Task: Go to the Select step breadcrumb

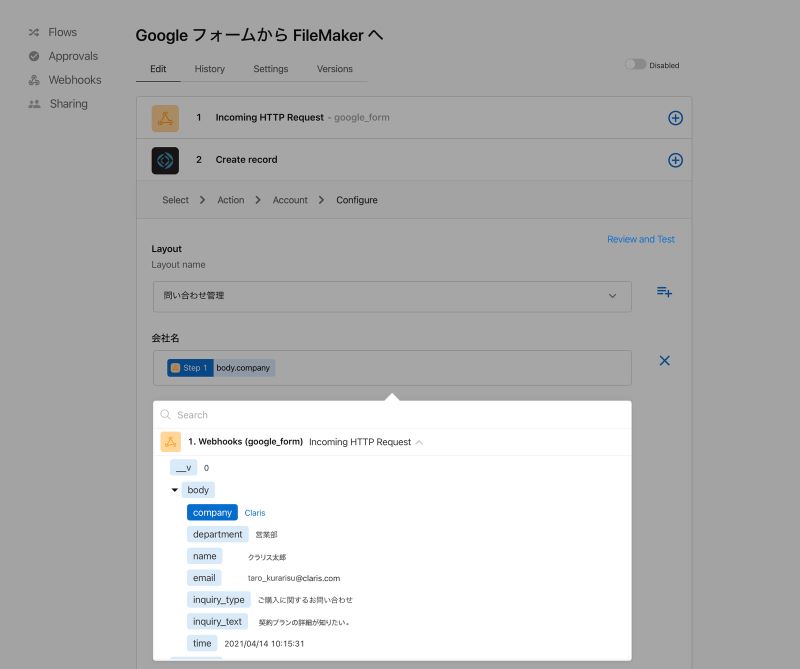Action: [x=176, y=200]
